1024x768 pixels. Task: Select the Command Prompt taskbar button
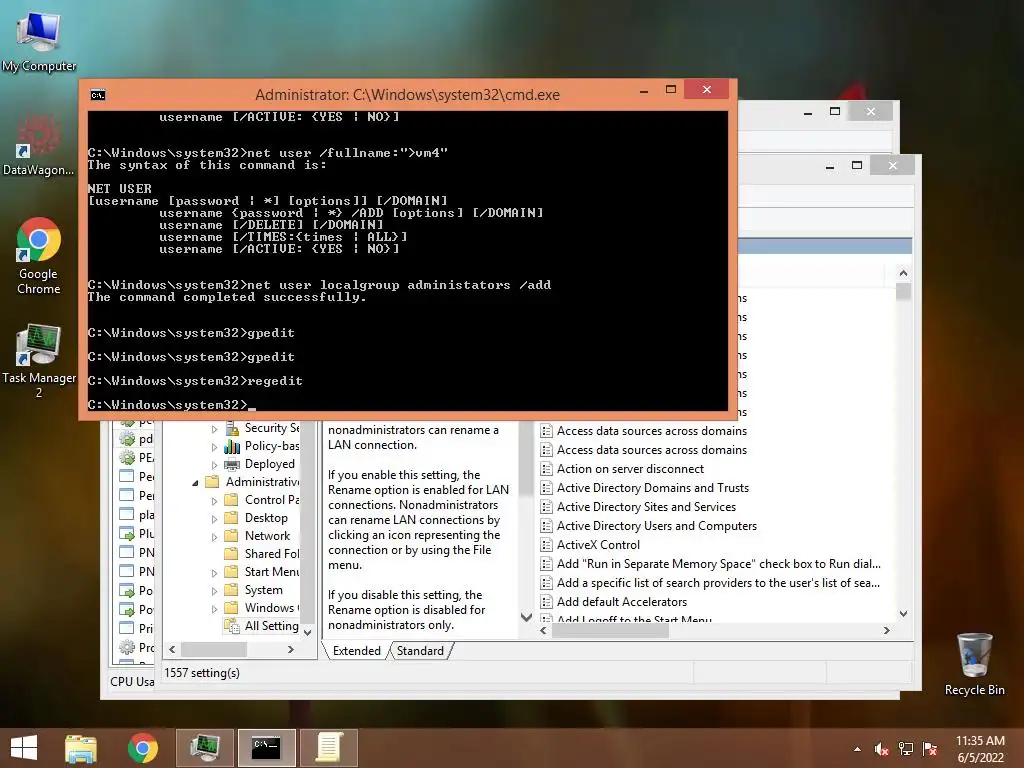tap(266, 748)
